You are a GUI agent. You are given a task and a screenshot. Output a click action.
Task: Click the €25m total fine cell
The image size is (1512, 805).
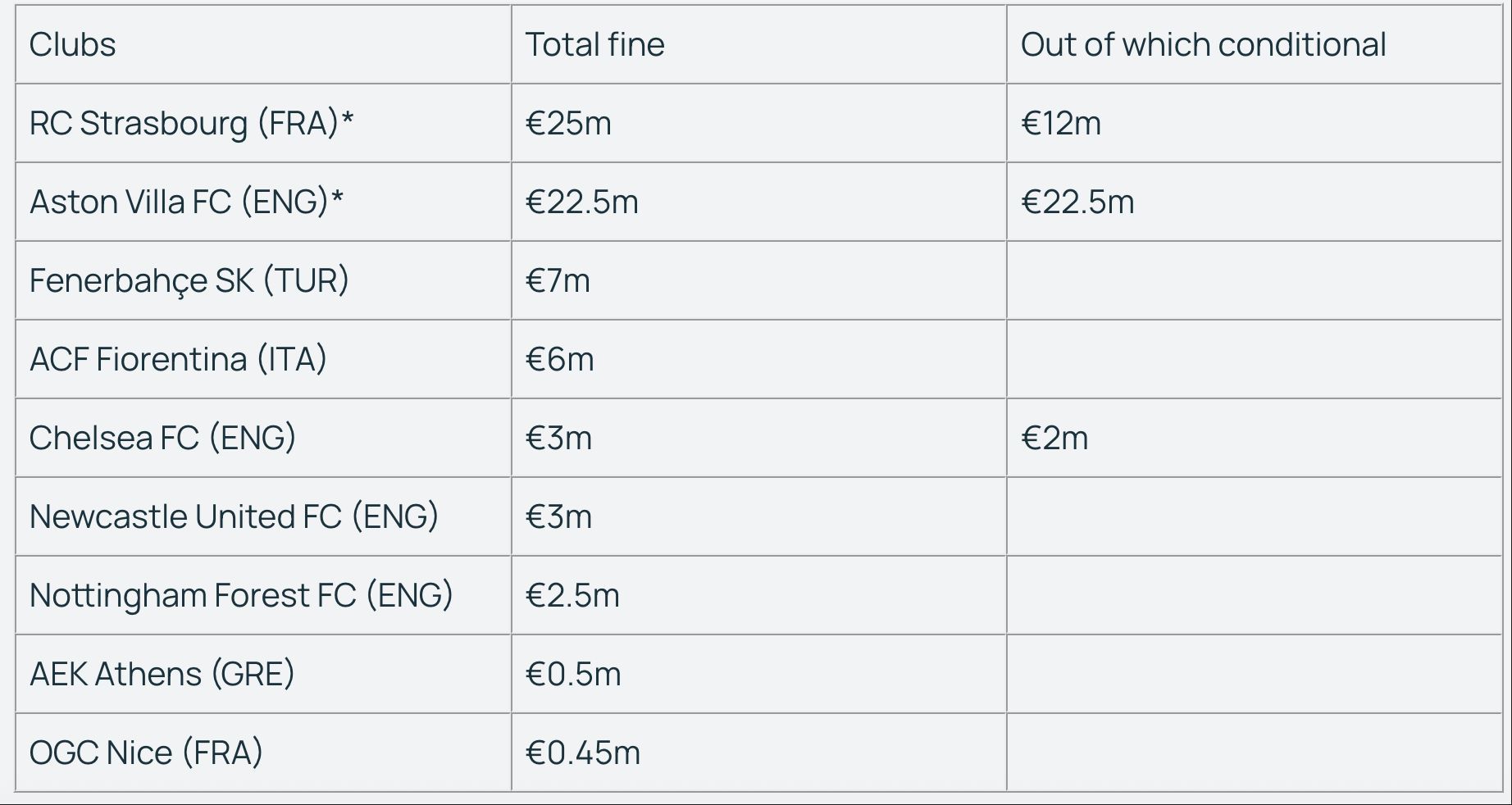coord(759,123)
